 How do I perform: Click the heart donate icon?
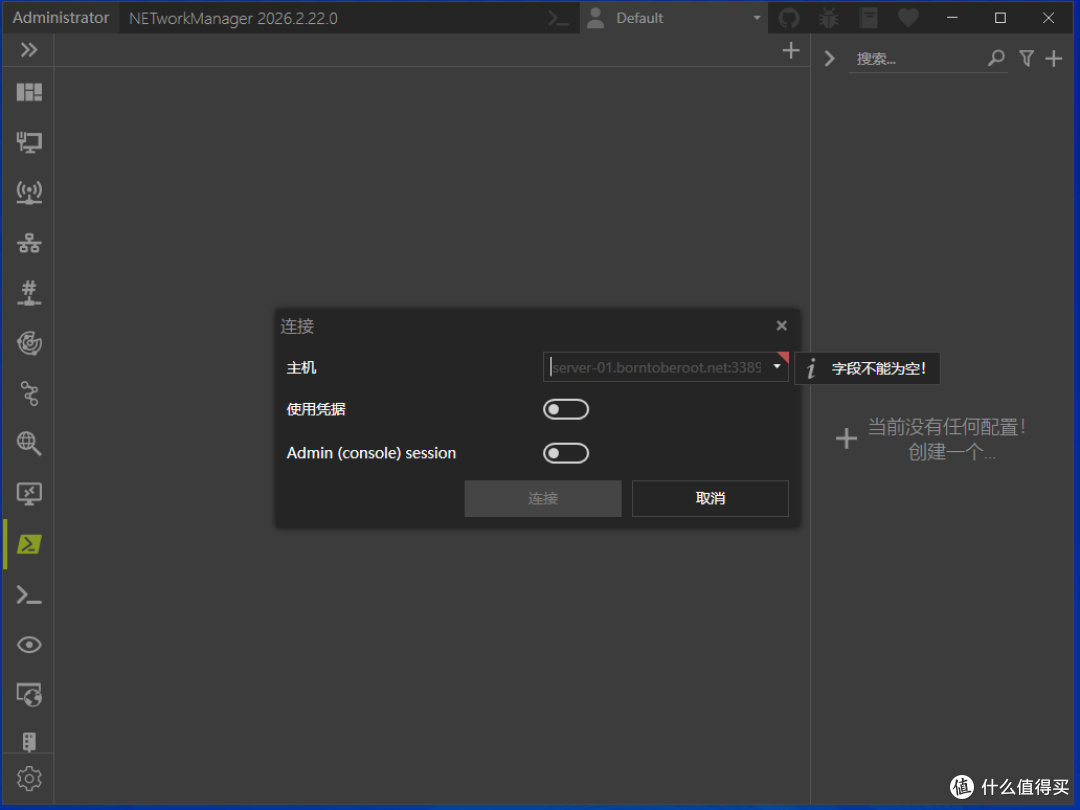pos(908,17)
